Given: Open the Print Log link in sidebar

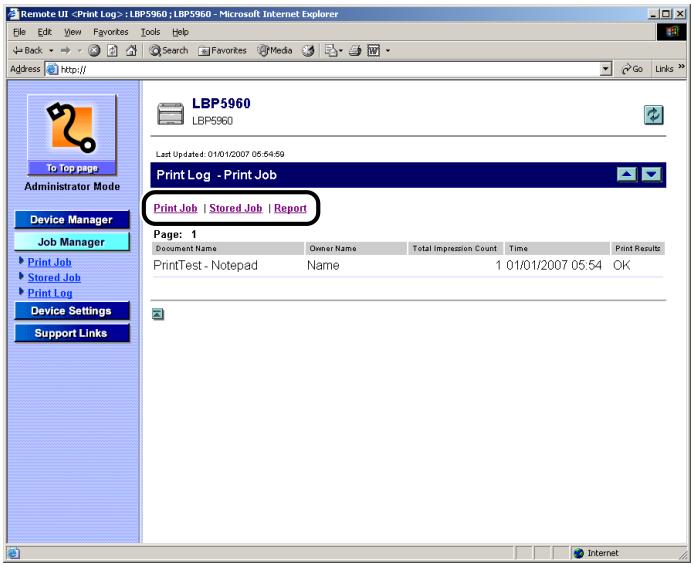Looking at the screenshot, I should 50,293.
